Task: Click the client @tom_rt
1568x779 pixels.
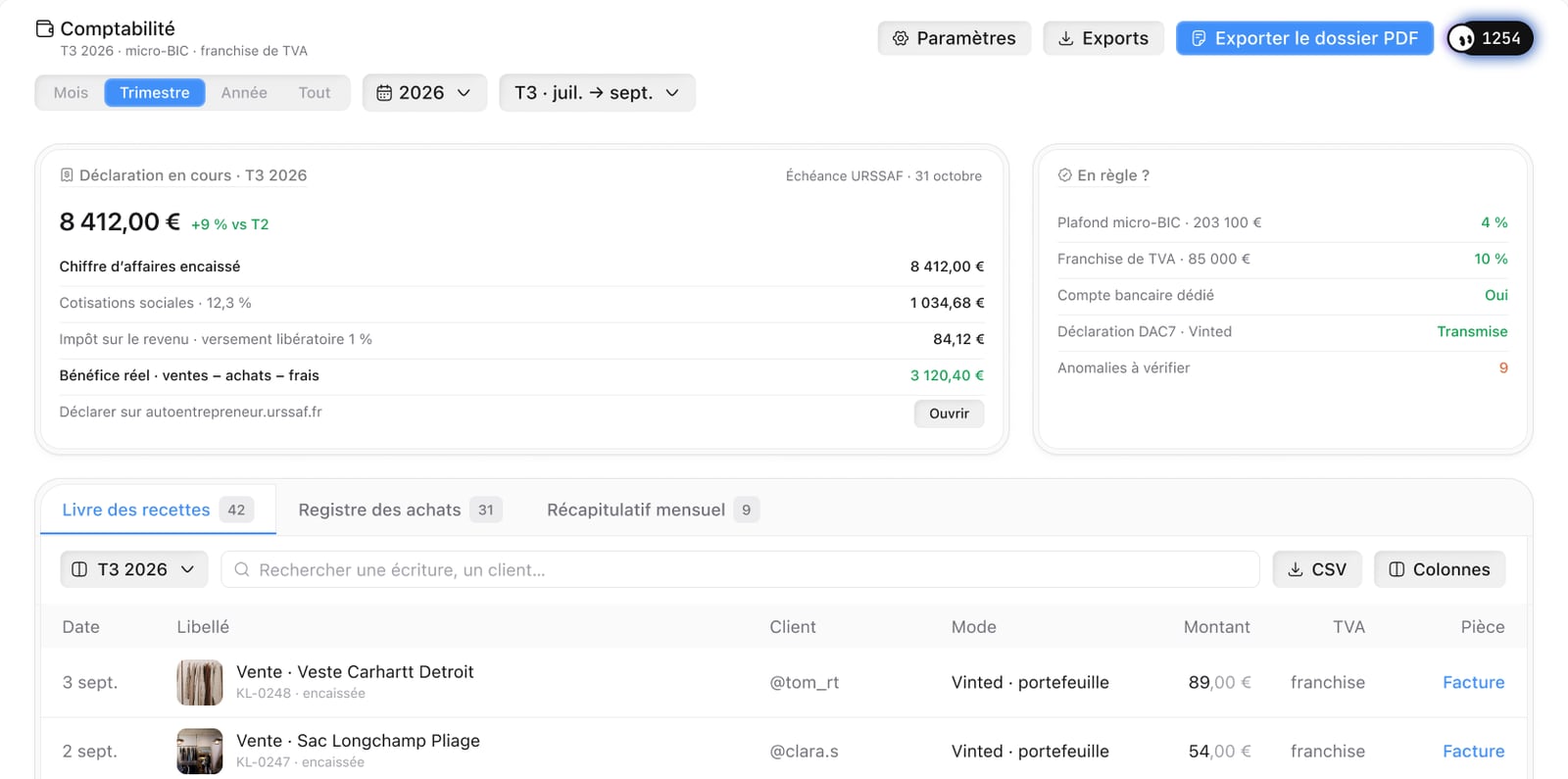Action: pyautogui.click(x=805, y=682)
